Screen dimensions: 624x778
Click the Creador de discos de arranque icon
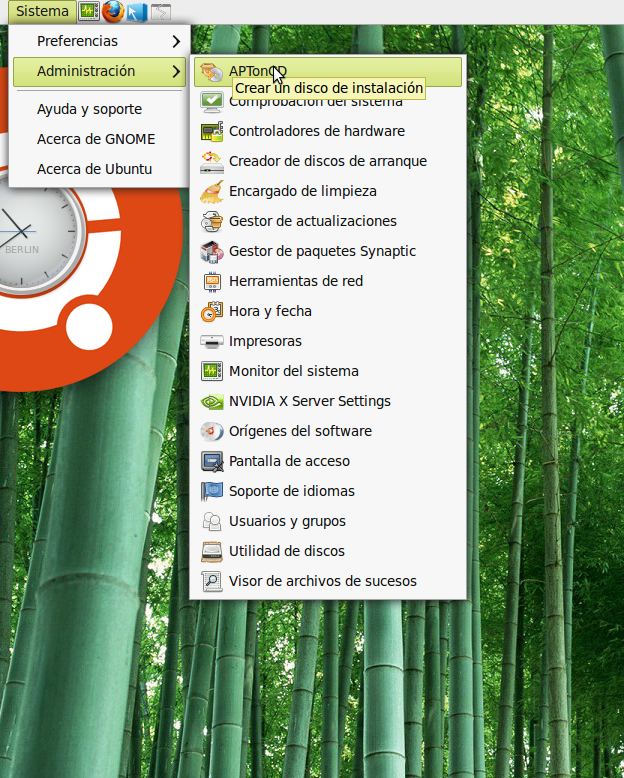[x=212, y=162]
